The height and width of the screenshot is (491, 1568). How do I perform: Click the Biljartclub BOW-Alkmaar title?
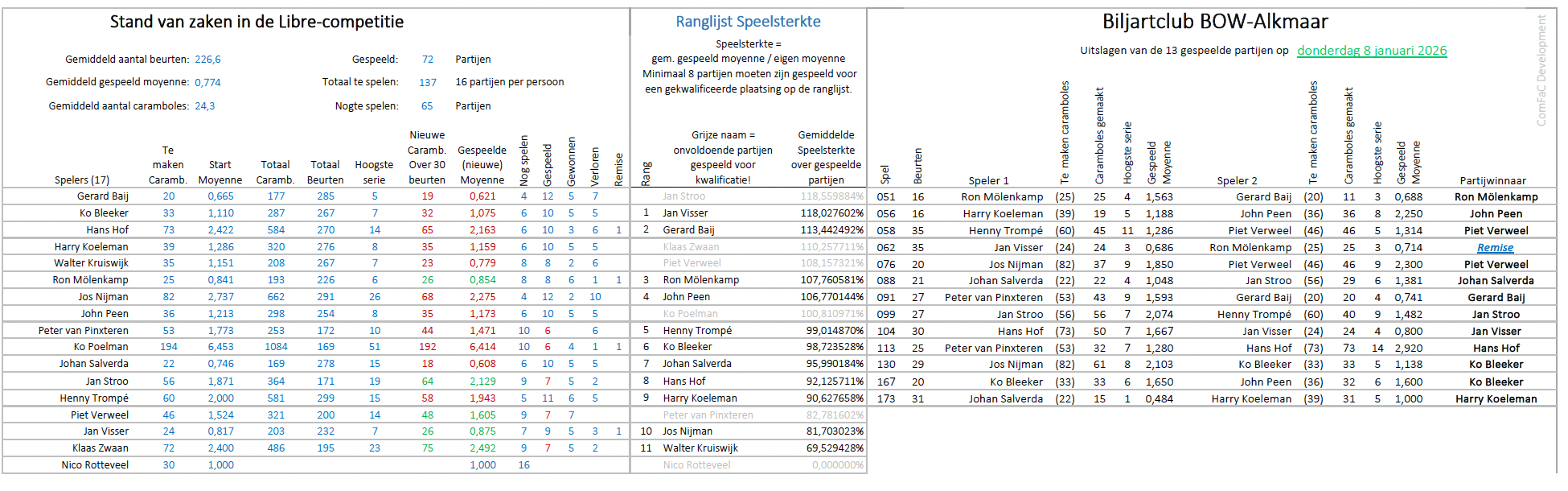(x=1214, y=22)
